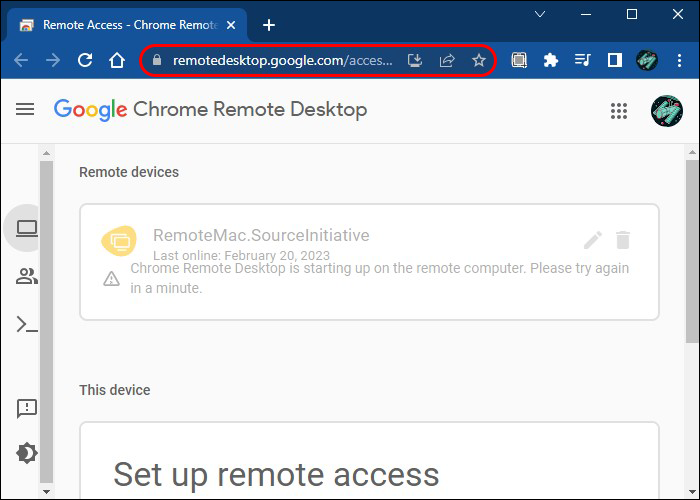Open the Chrome extensions puzzle icon
Viewport: 700px width, 500px height.
[x=550, y=60]
